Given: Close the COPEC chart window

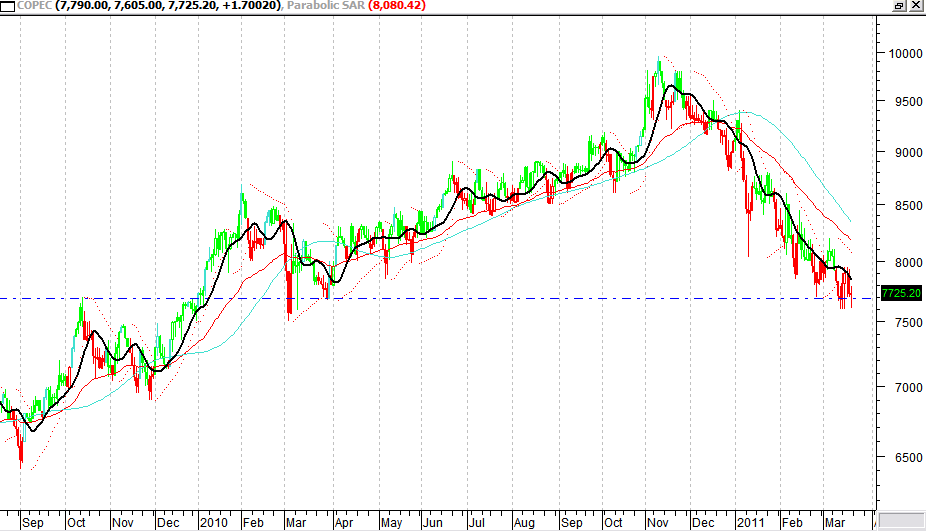Looking at the screenshot, I should coord(917,5).
